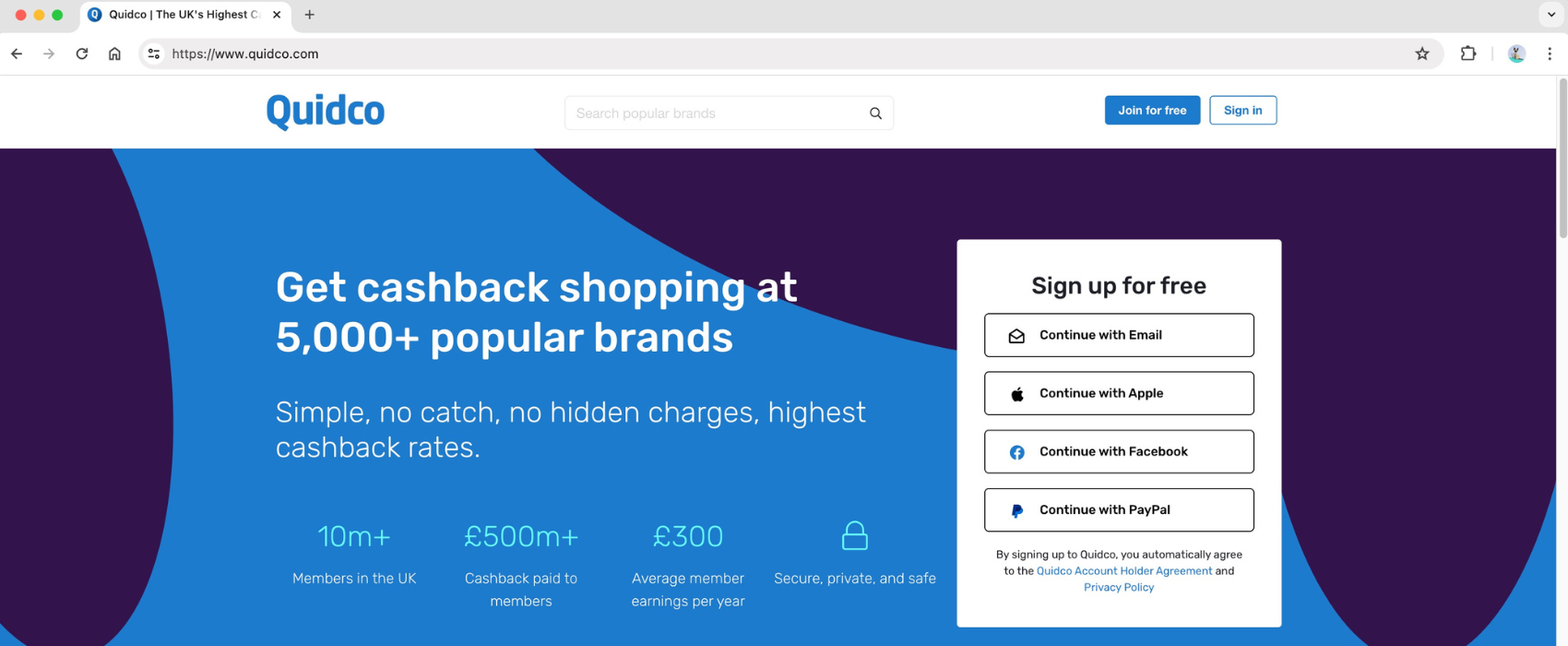This screenshot has width=1568, height=646.
Task: Open the Privacy Policy link
Action: coord(1118,587)
